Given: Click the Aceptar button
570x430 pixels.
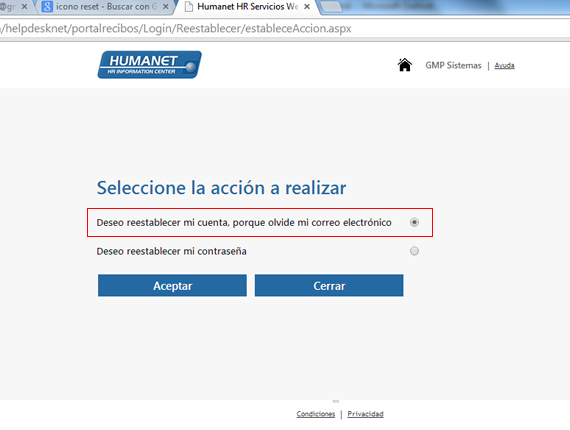Looking at the screenshot, I should [x=172, y=286].
